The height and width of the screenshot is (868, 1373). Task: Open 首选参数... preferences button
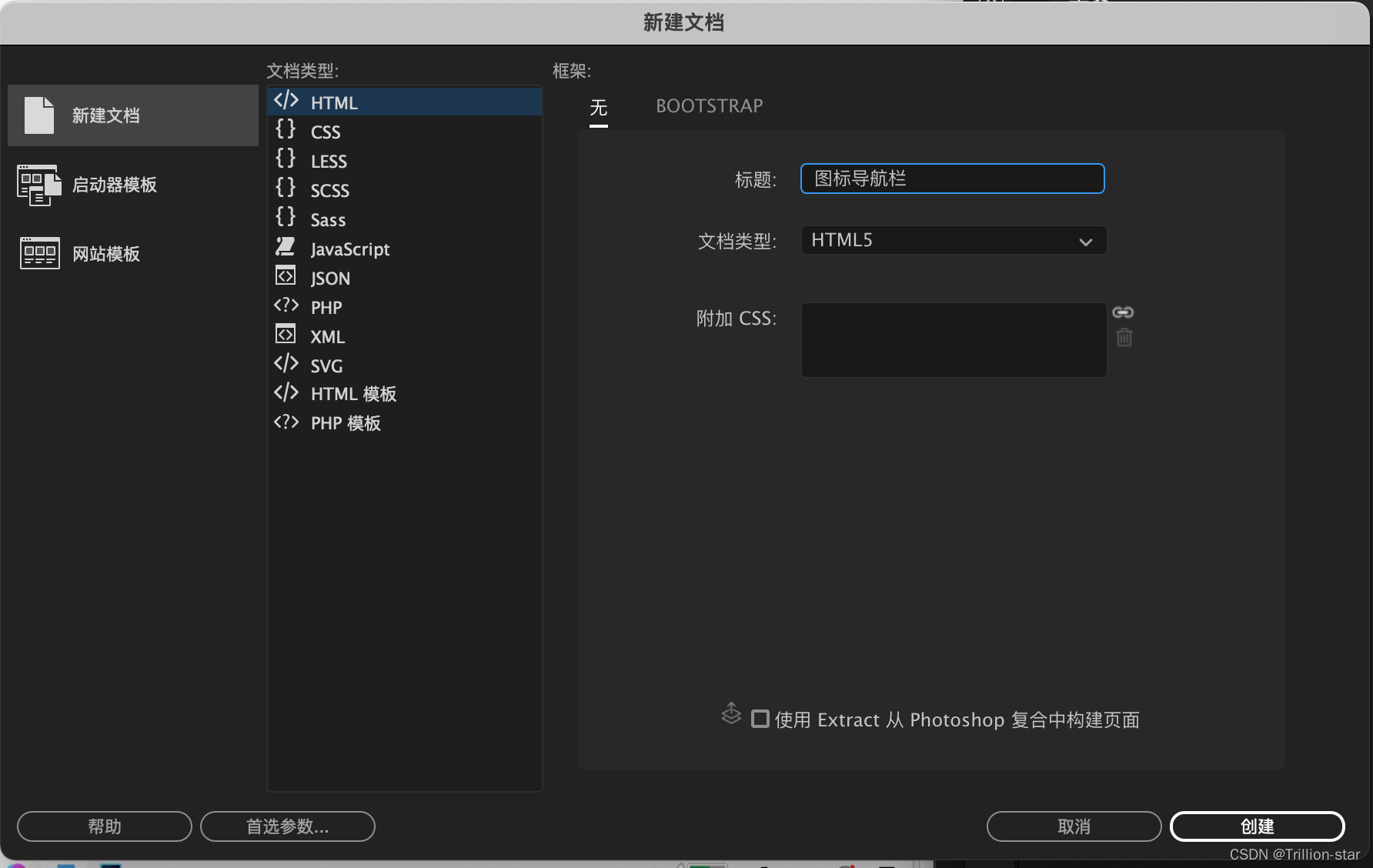pos(288,826)
